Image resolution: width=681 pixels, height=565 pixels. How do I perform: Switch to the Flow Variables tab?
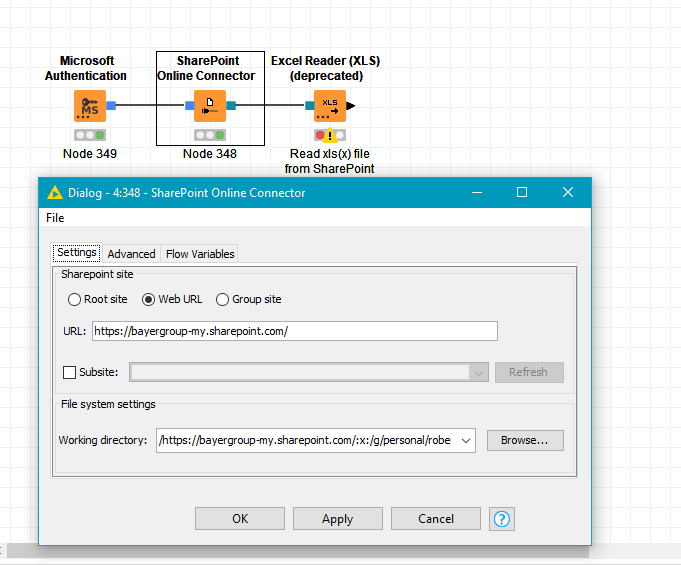(x=200, y=254)
